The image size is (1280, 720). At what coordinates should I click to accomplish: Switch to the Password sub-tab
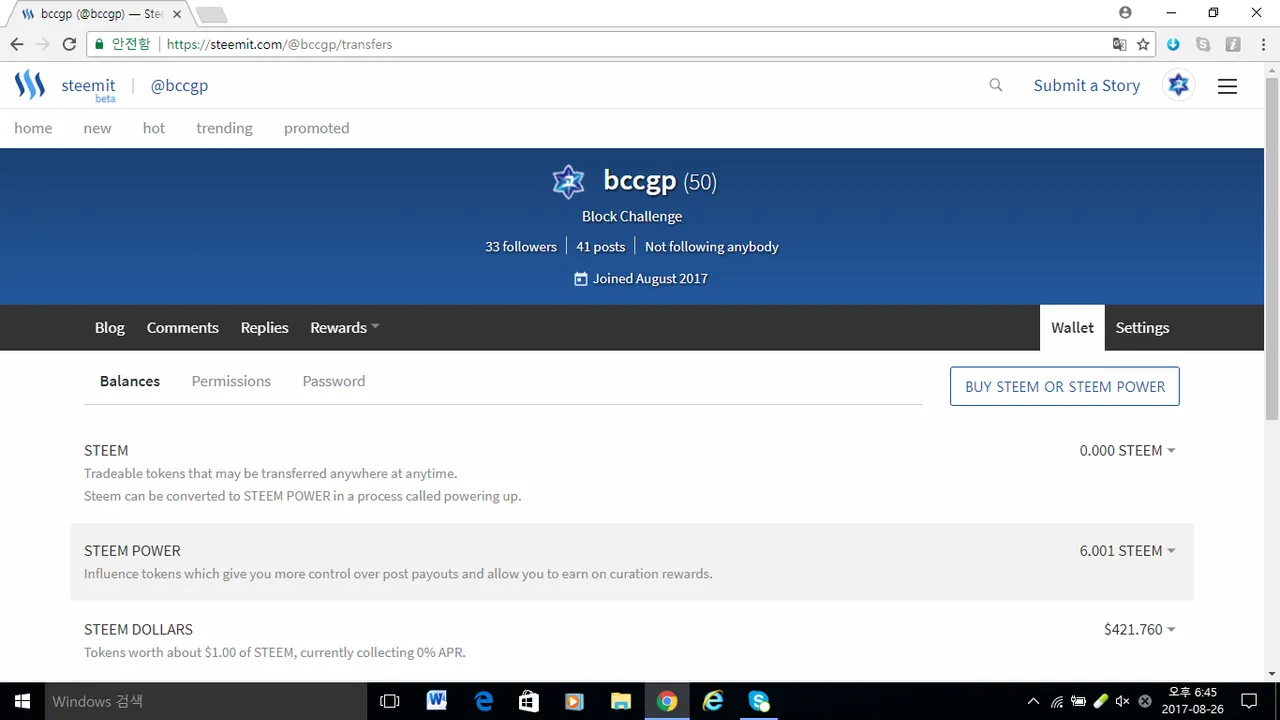point(333,381)
